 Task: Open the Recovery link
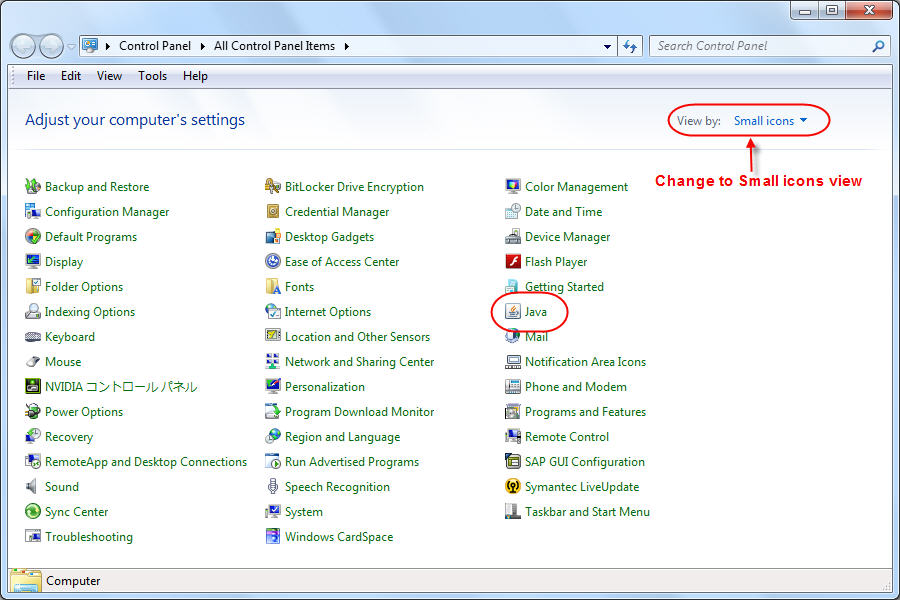coord(68,437)
